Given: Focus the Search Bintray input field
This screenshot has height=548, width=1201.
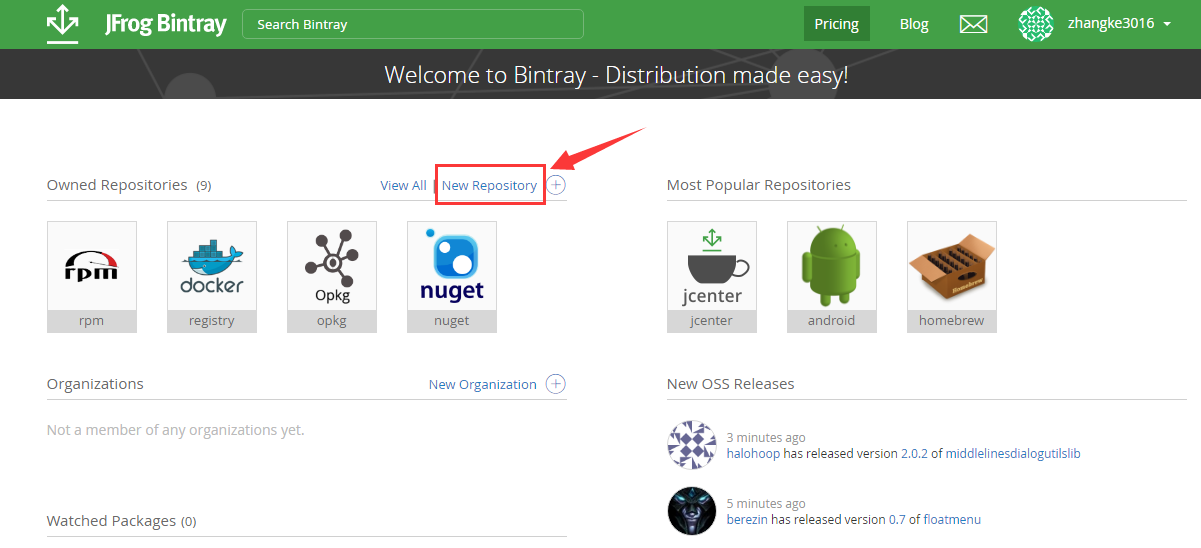Looking at the screenshot, I should tap(412, 24).
